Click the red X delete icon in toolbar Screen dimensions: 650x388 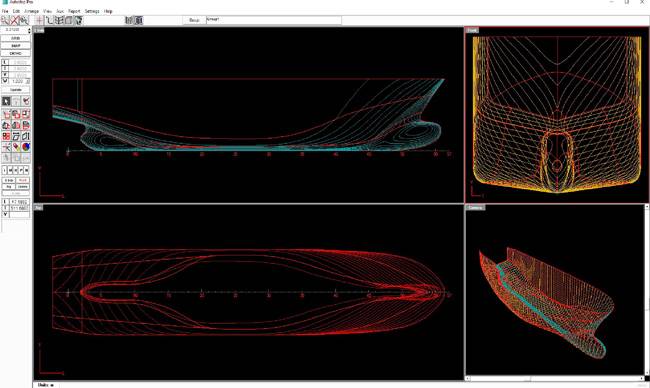15,20
